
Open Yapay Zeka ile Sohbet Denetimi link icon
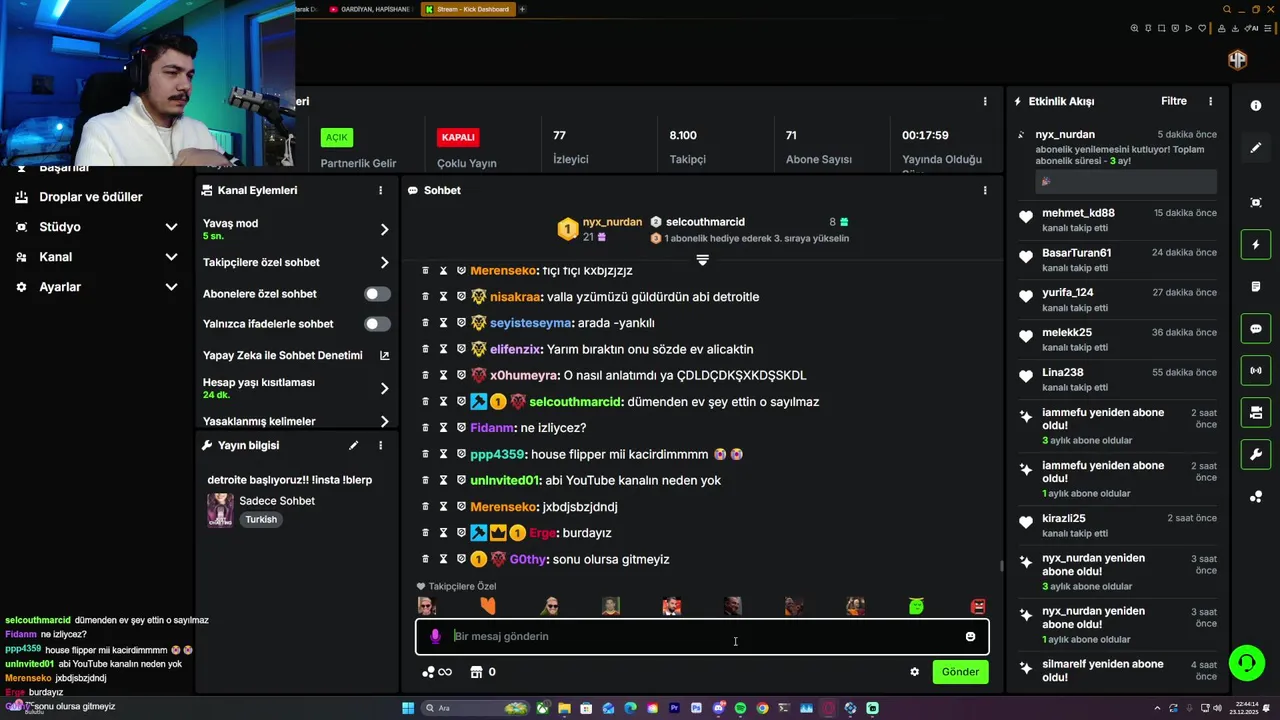point(384,355)
